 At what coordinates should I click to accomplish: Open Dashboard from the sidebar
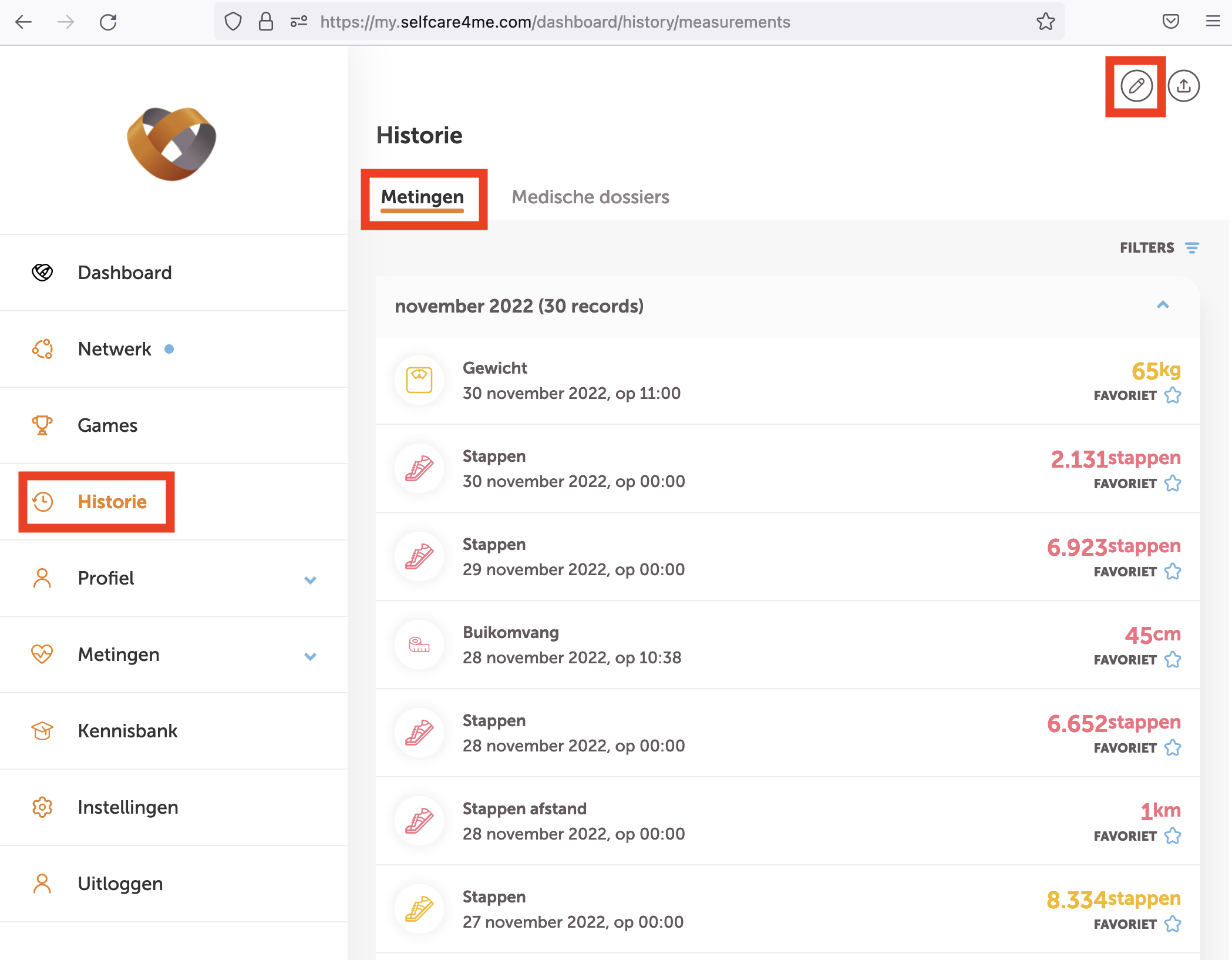(x=124, y=273)
